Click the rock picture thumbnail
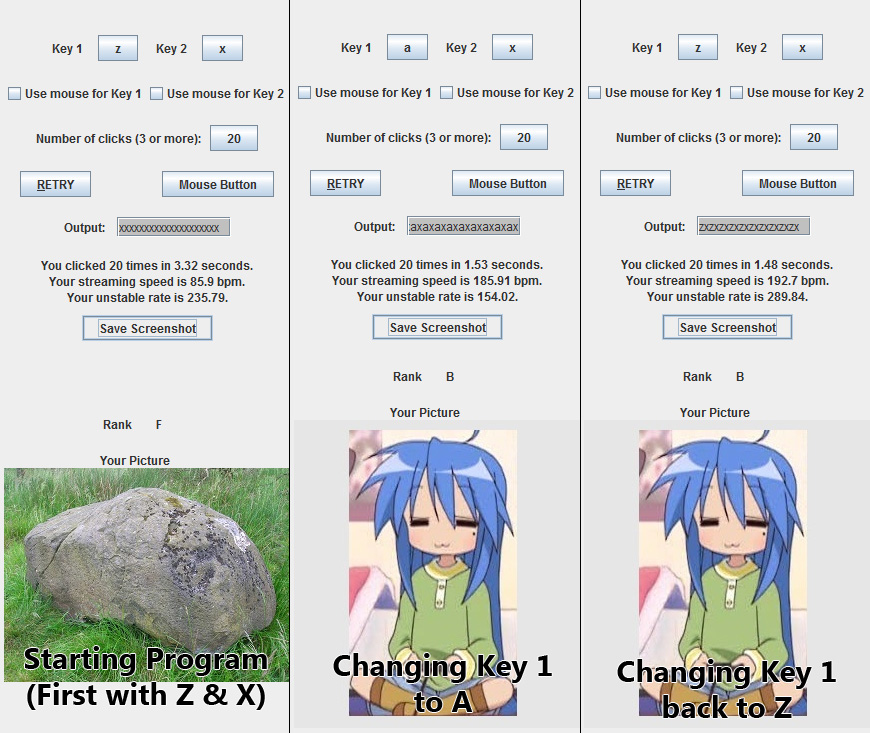Viewport: 870px width, 733px height. (x=146, y=575)
